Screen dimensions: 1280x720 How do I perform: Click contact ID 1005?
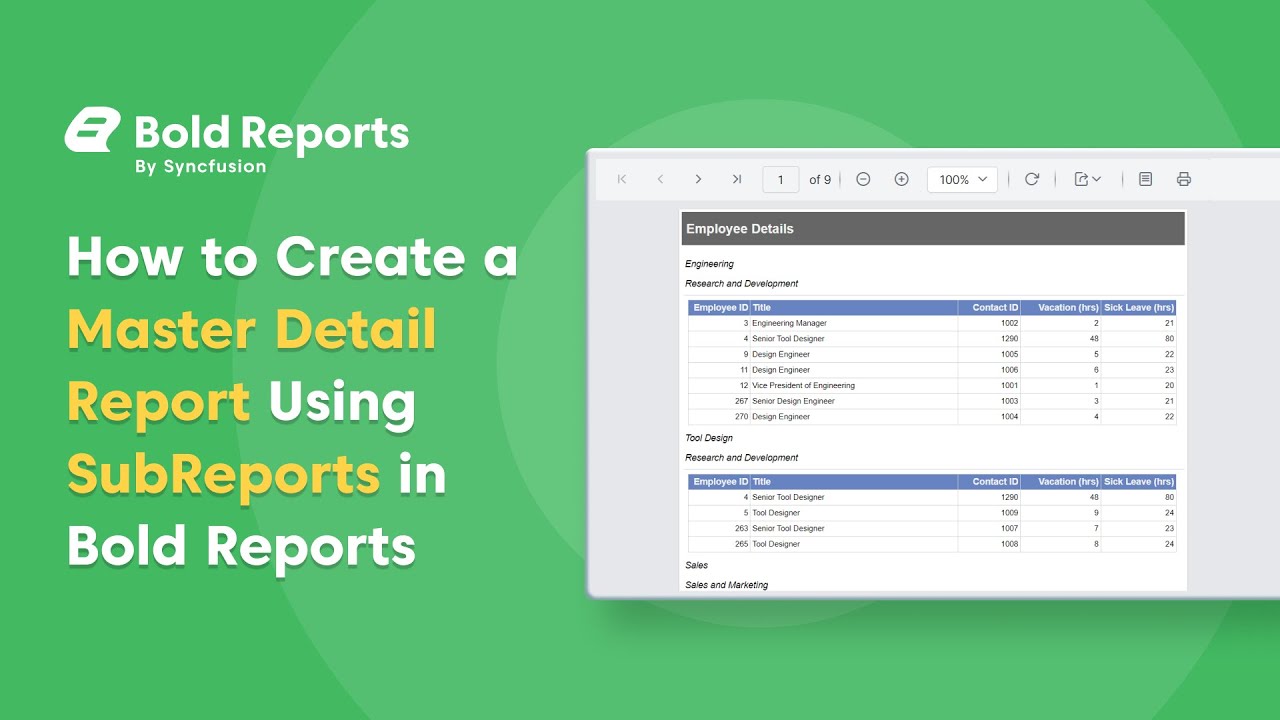click(1009, 354)
